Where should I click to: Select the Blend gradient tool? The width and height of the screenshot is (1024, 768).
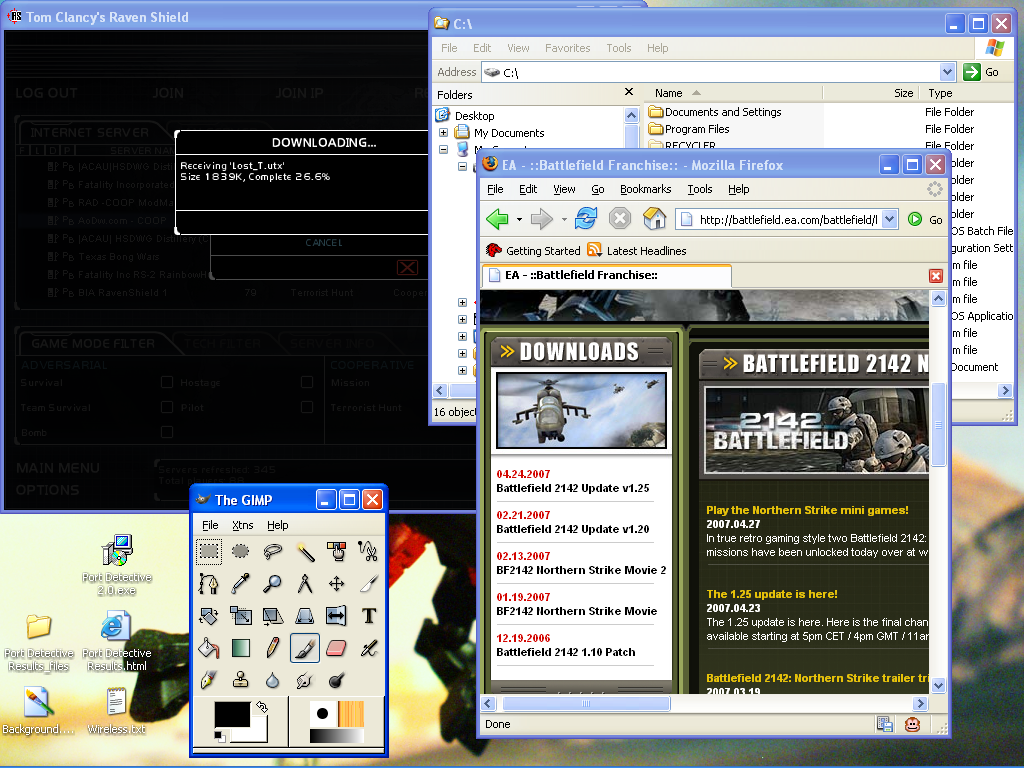(x=240, y=648)
